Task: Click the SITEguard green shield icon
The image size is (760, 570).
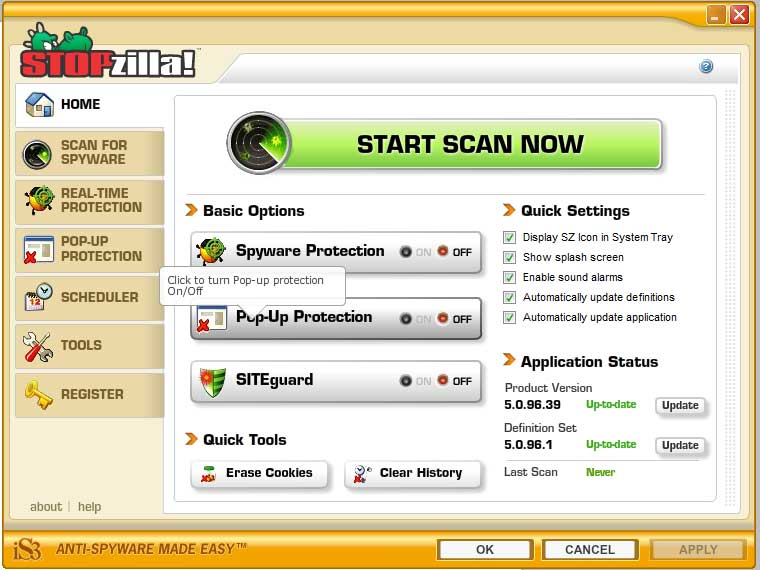Action: pyautogui.click(x=213, y=382)
